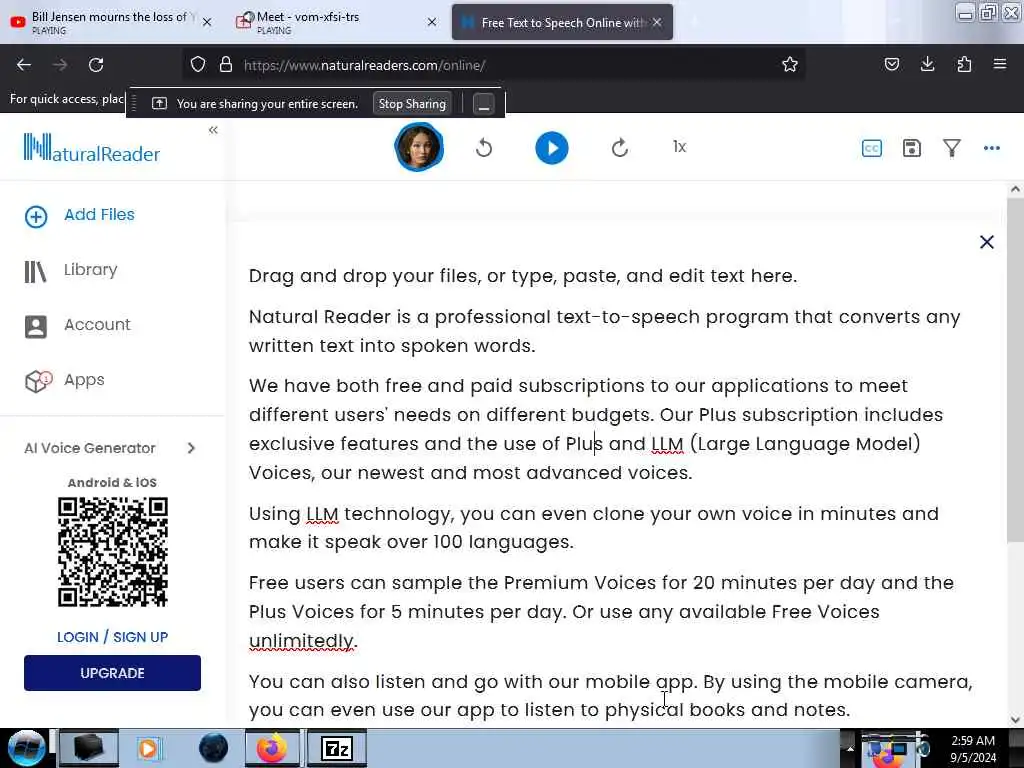This screenshot has height=768, width=1024.
Task: Click the UPGRADE button
Action: (112, 673)
